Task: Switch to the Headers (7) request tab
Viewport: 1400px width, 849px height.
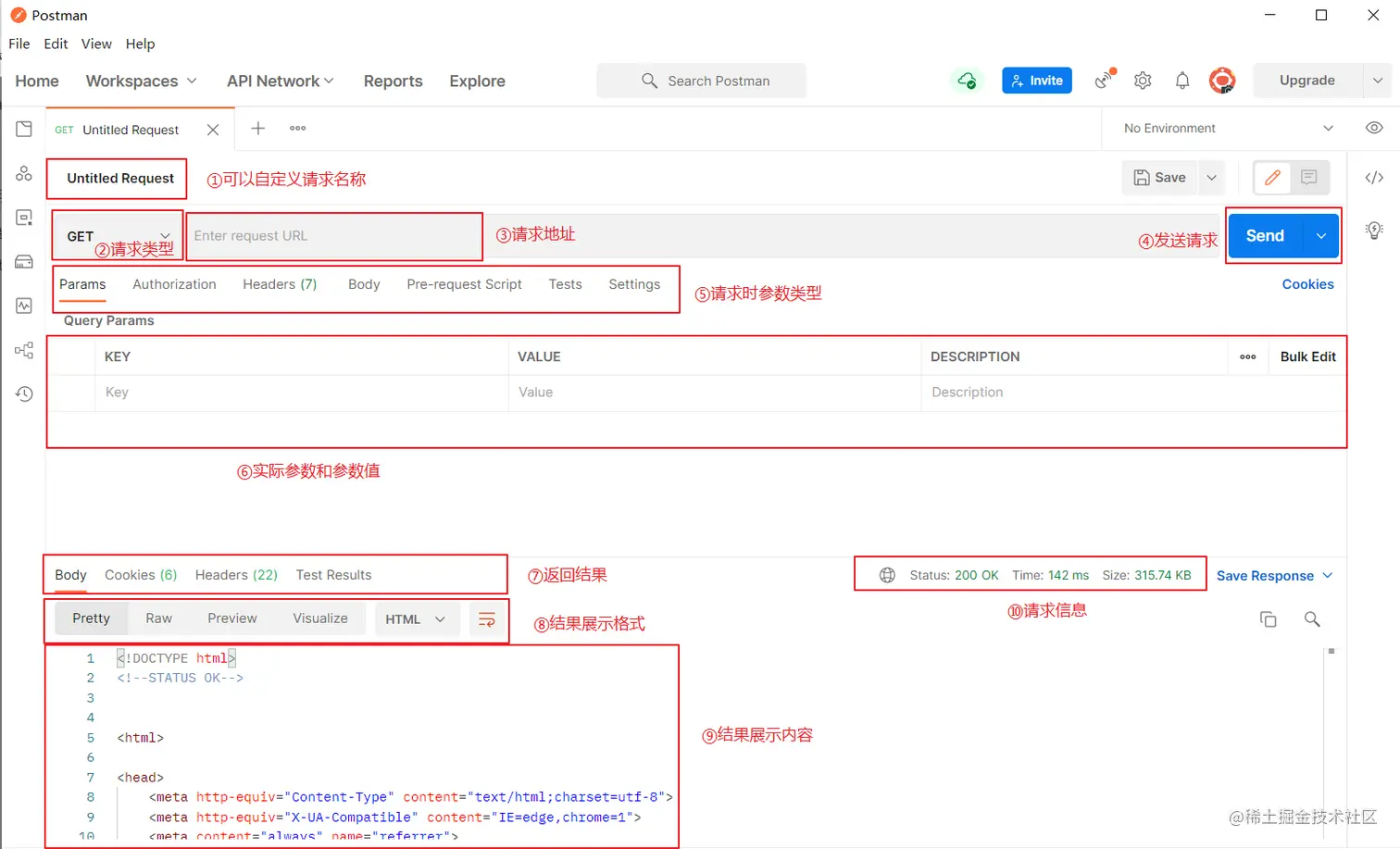Action: (280, 284)
